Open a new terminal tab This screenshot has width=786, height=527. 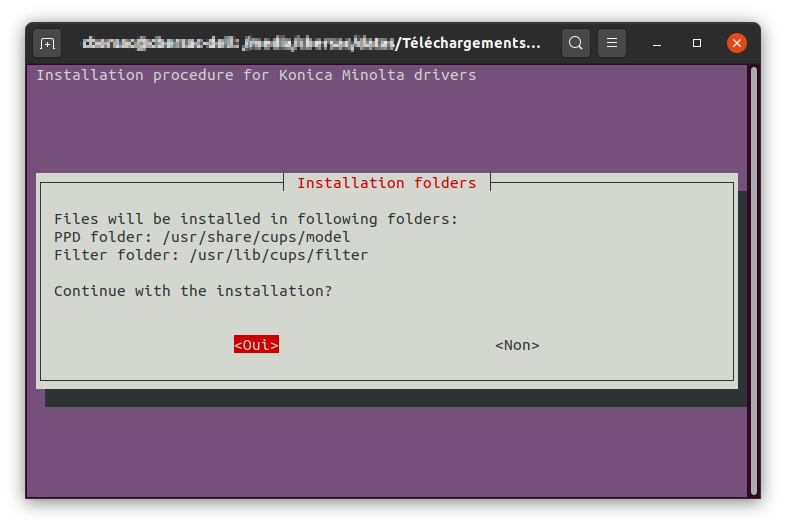(47, 43)
